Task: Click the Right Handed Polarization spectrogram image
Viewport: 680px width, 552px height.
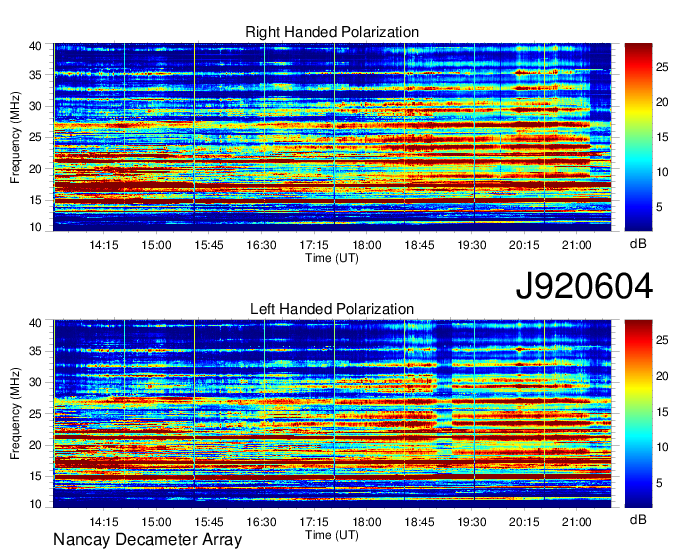Action: tap(332, 137)
